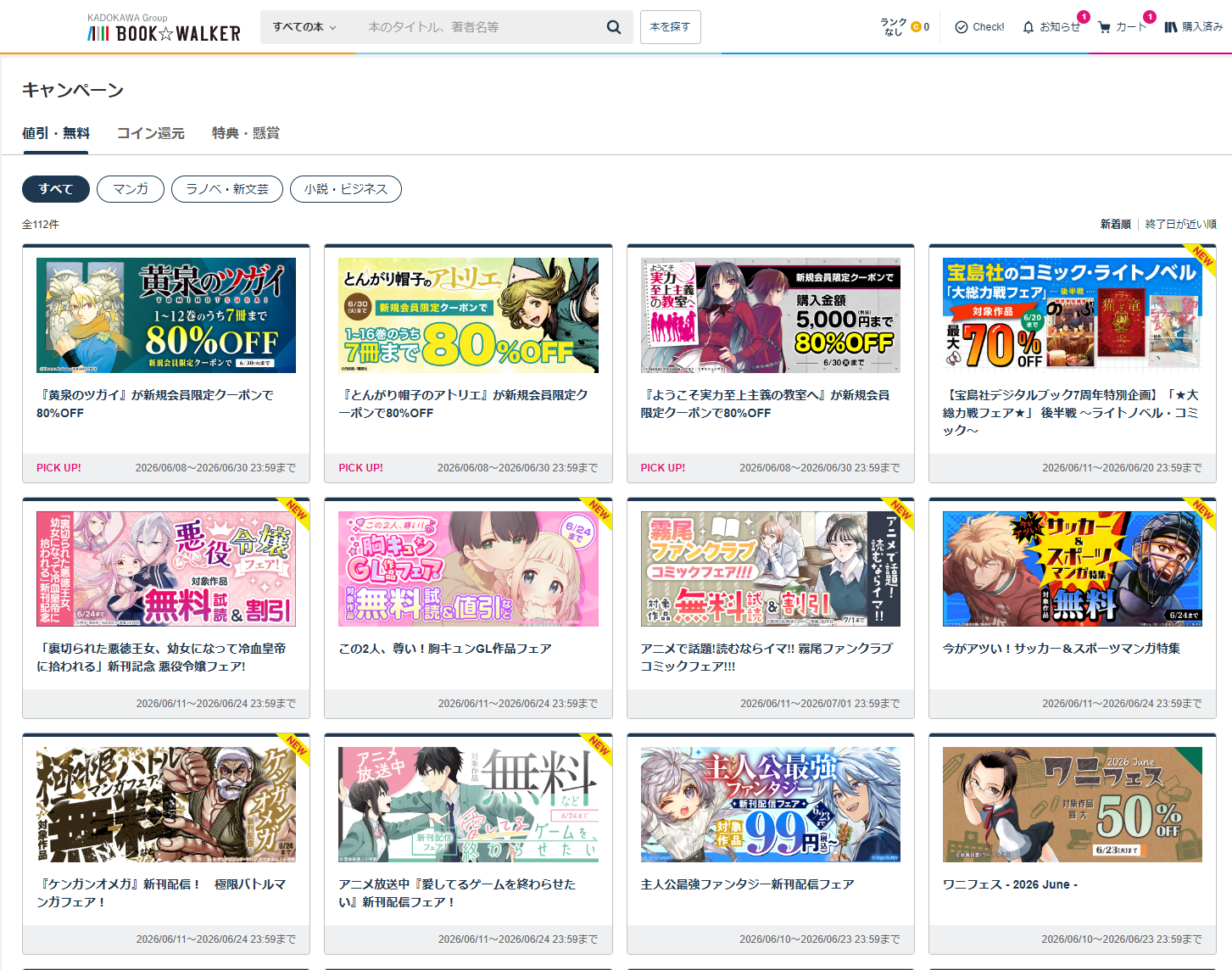Click the 今がアツい！サッカー＆スポーツマンガ特集 title

[x=1062, y=649]
